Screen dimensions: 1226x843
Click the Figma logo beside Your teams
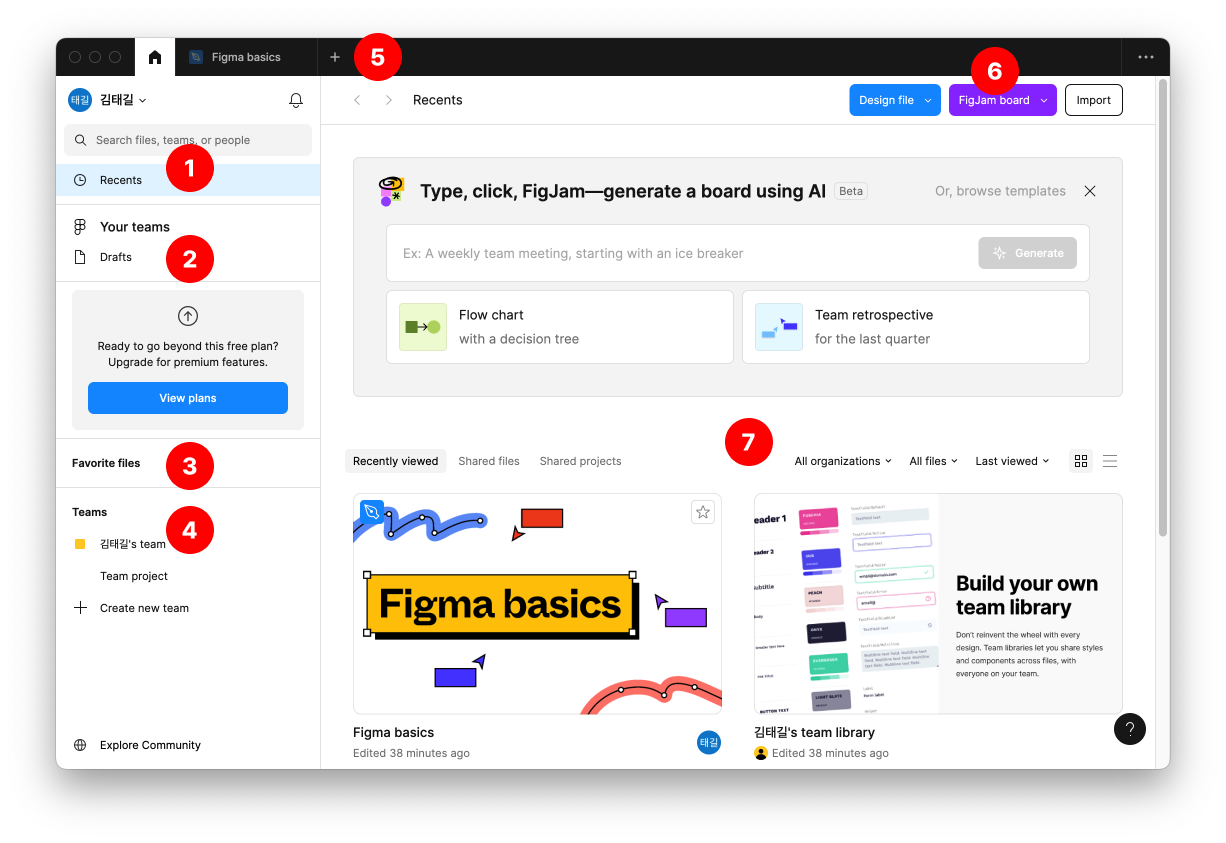(80, 227)
